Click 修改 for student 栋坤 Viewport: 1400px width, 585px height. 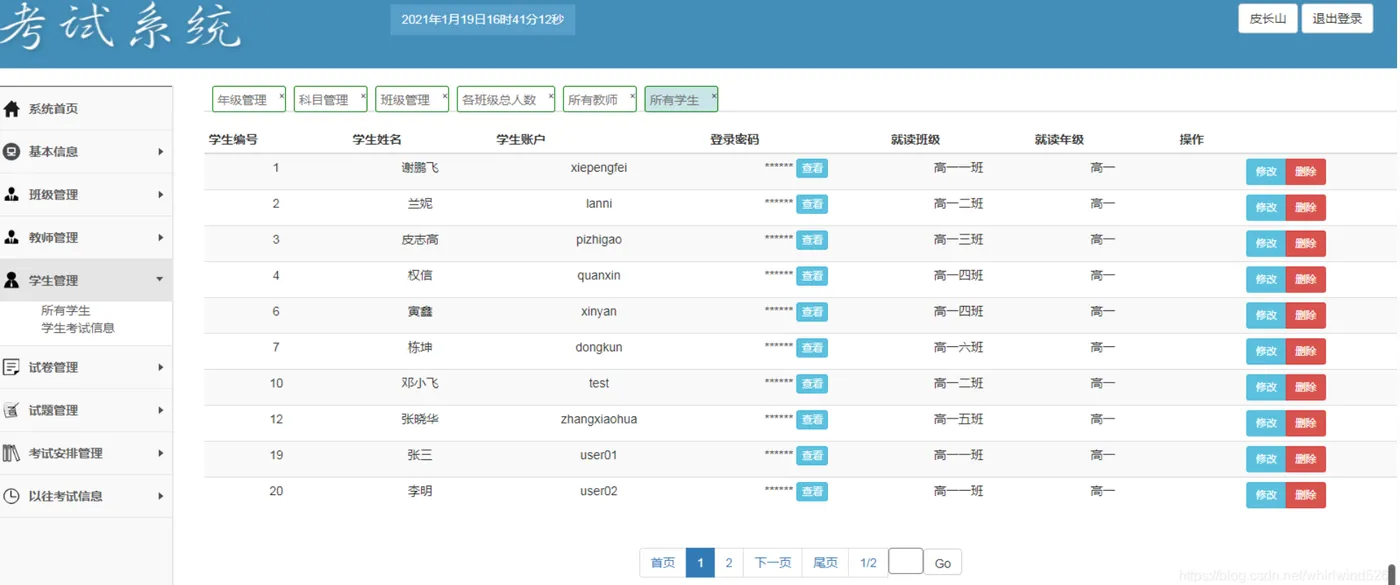(x=1266, y=352)
